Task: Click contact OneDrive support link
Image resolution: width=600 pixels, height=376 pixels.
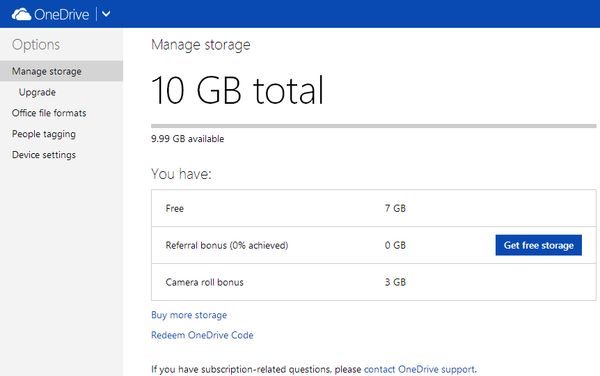Action: pos(419,369)
